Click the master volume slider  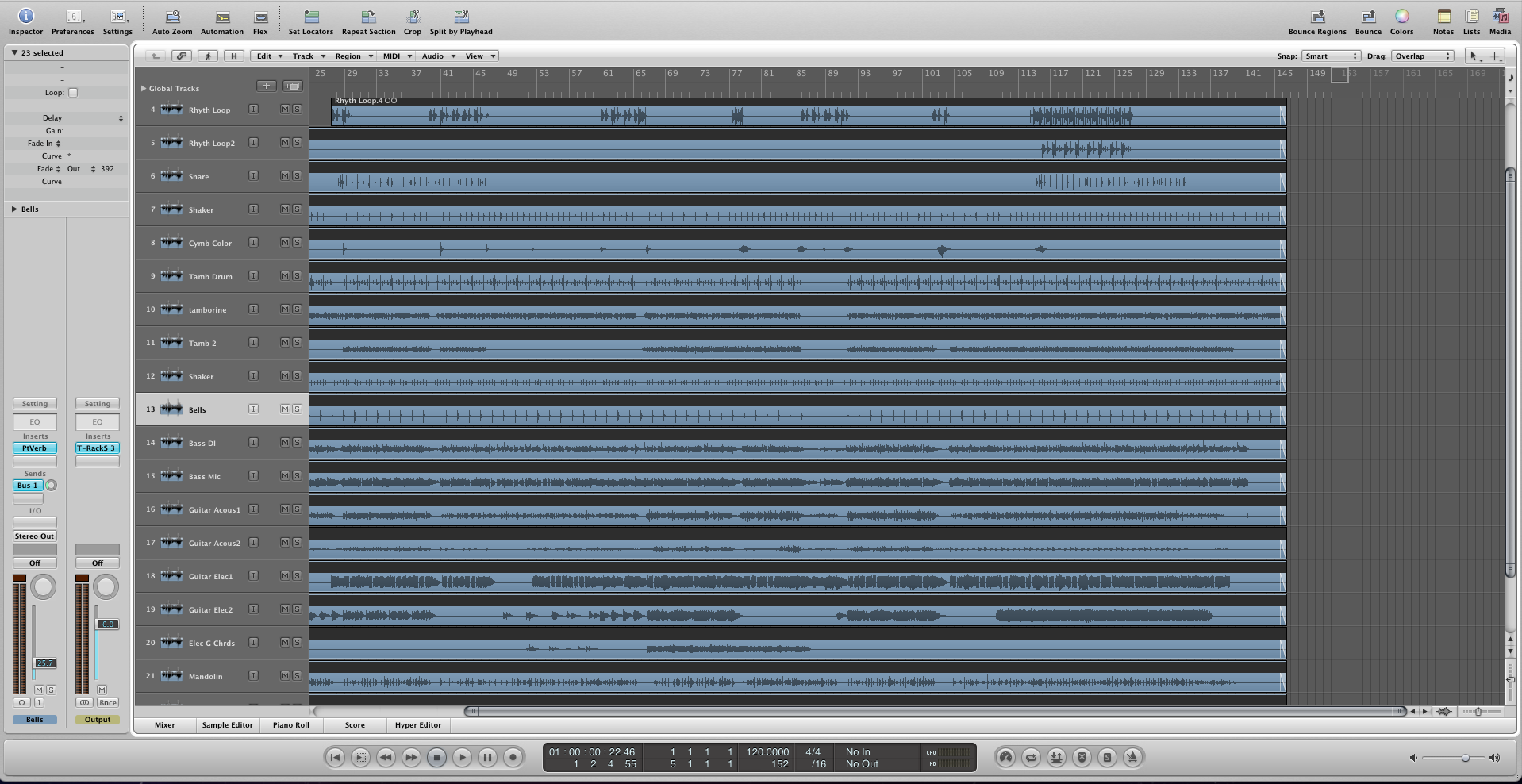pos(1454,758)
